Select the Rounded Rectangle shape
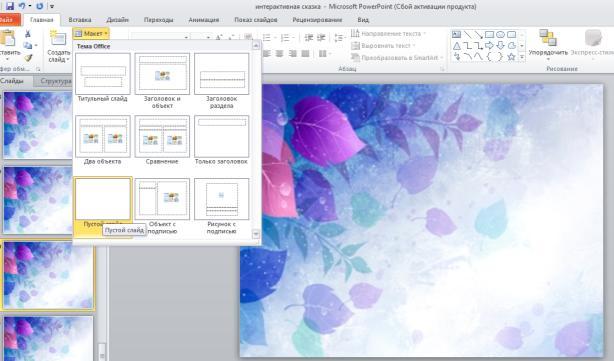This screenshot has width=614, height=361. (x=511, y=35)
